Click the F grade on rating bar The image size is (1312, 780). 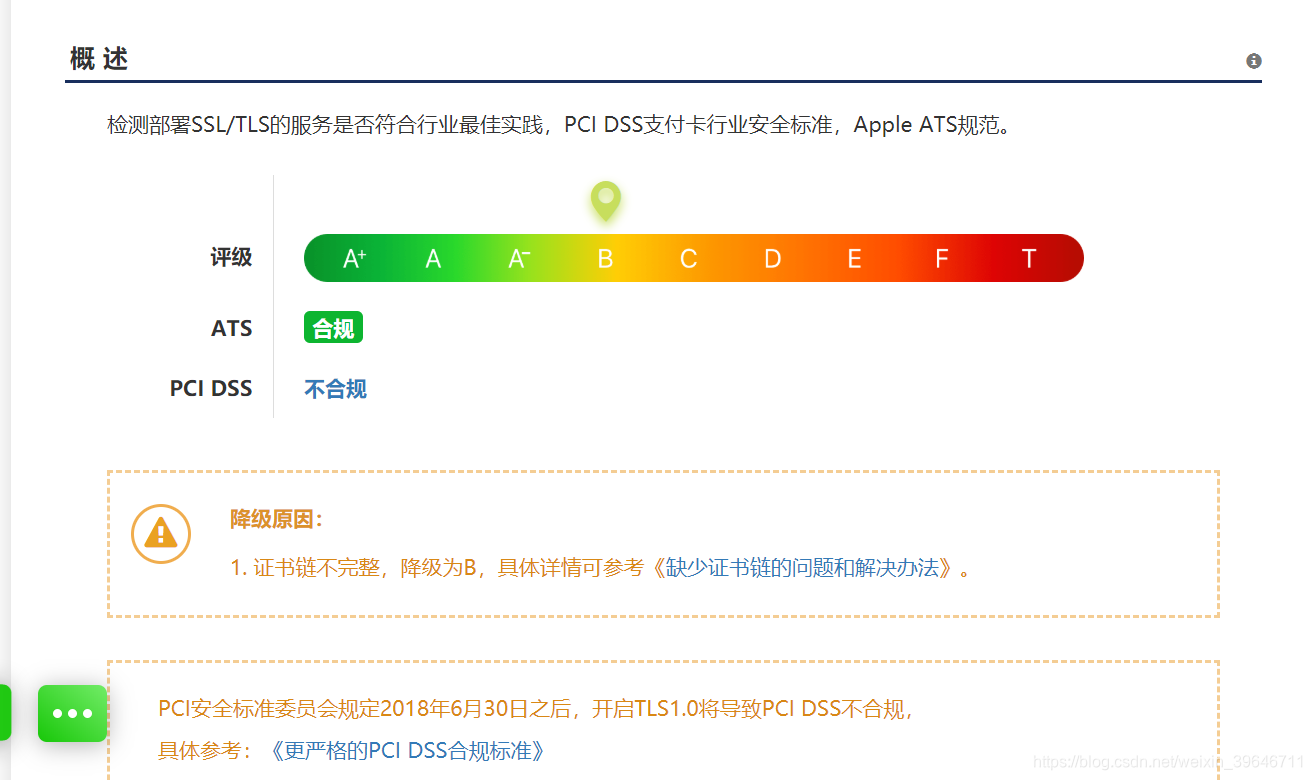(x=941, y=259)
